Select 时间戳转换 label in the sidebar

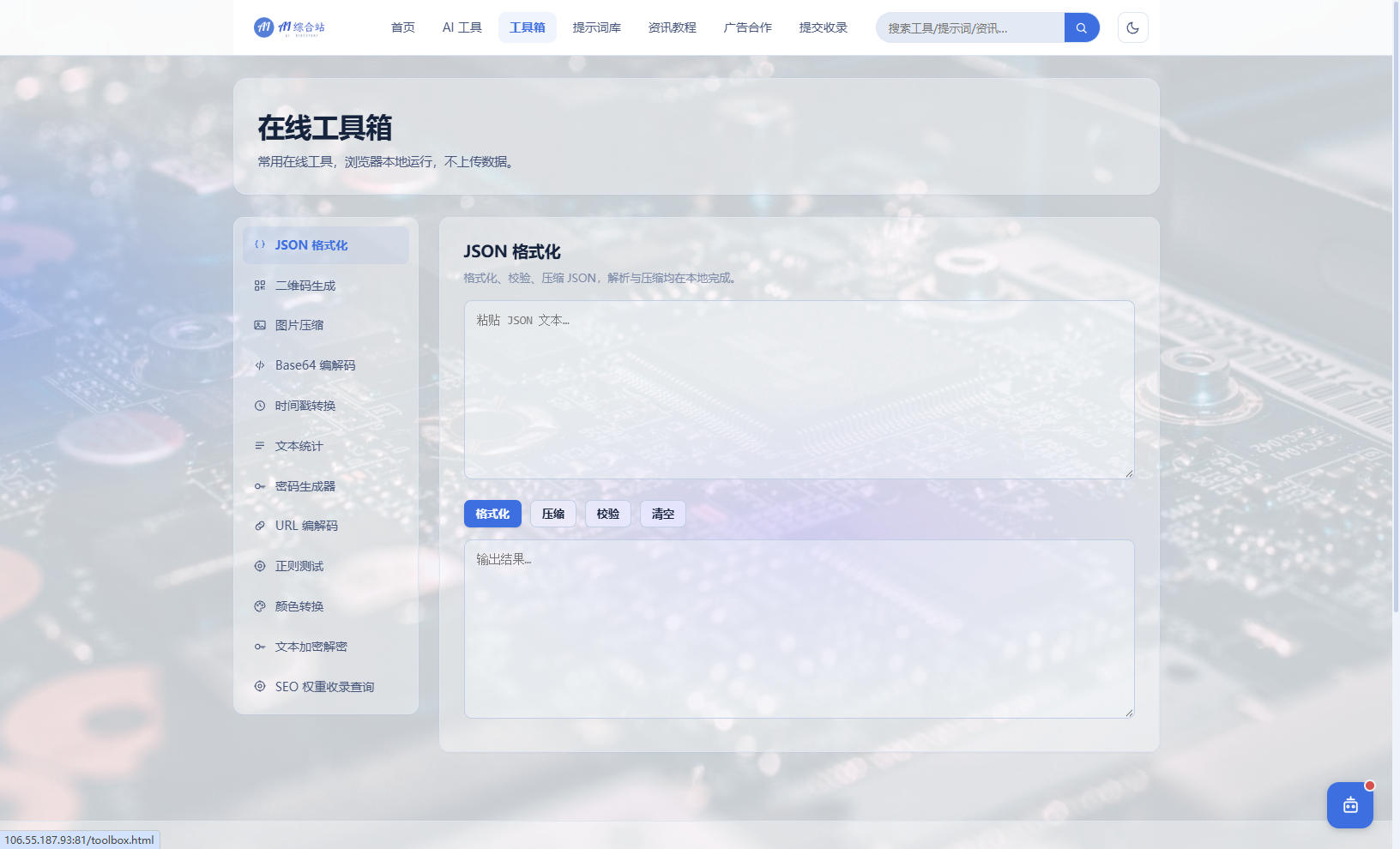305,406
